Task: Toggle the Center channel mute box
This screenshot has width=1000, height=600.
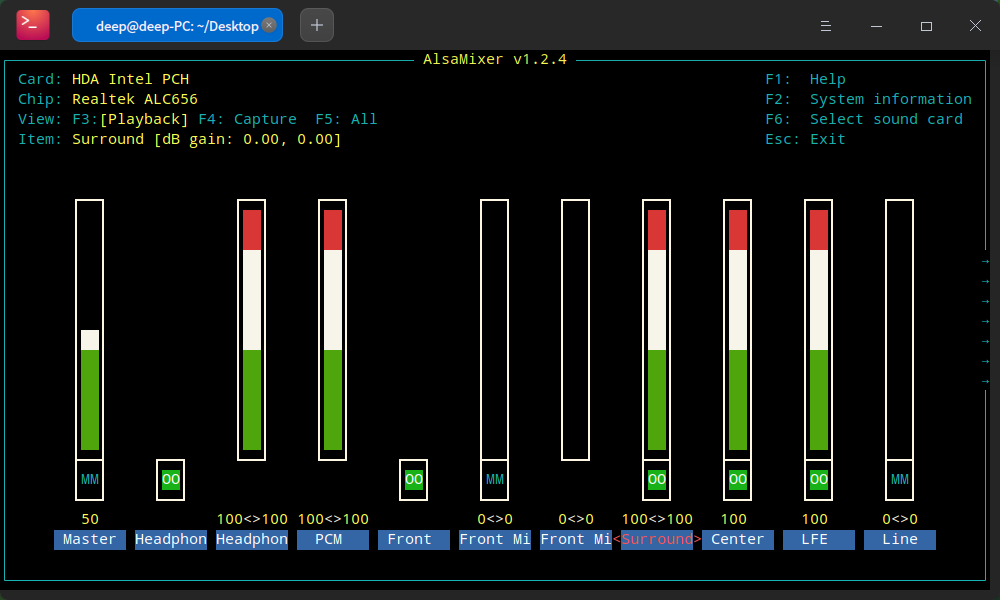Action: [x=738, y=480]
